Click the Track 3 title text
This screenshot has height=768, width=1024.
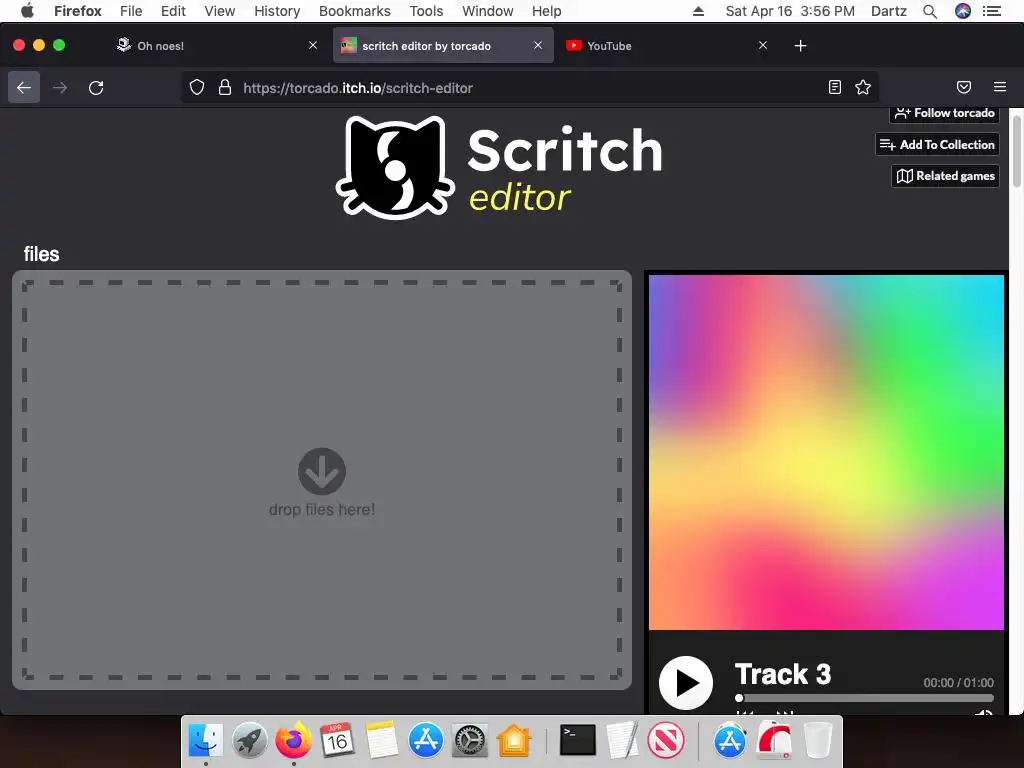point(783,675)
